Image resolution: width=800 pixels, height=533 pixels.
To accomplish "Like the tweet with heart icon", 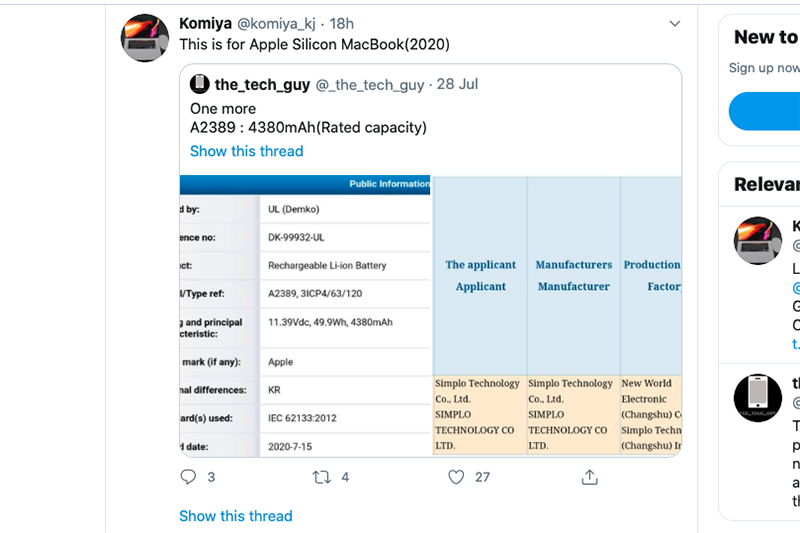I will tap(456, 477).
